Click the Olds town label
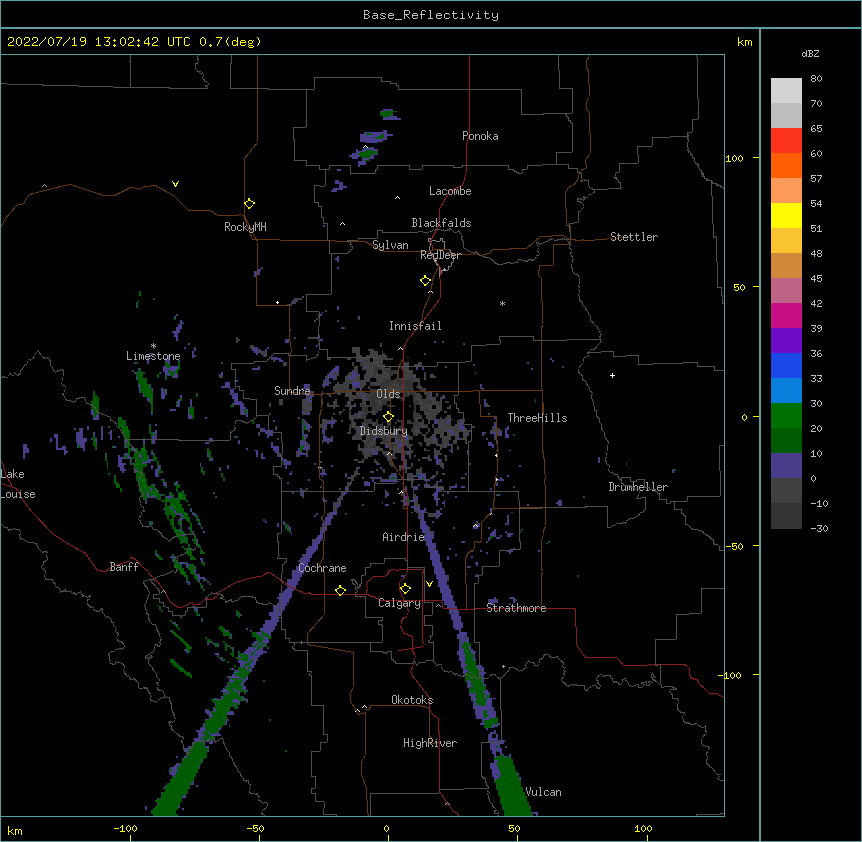 [388, 394]
